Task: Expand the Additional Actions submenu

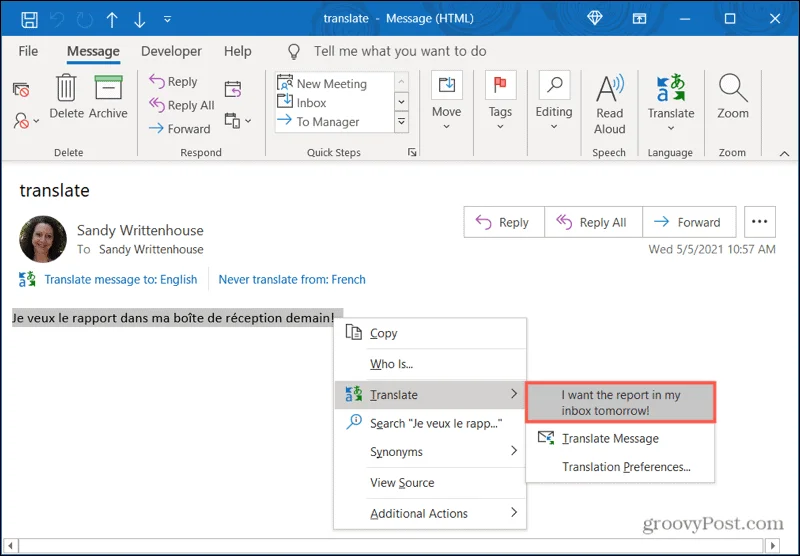Action: point(430,513)
